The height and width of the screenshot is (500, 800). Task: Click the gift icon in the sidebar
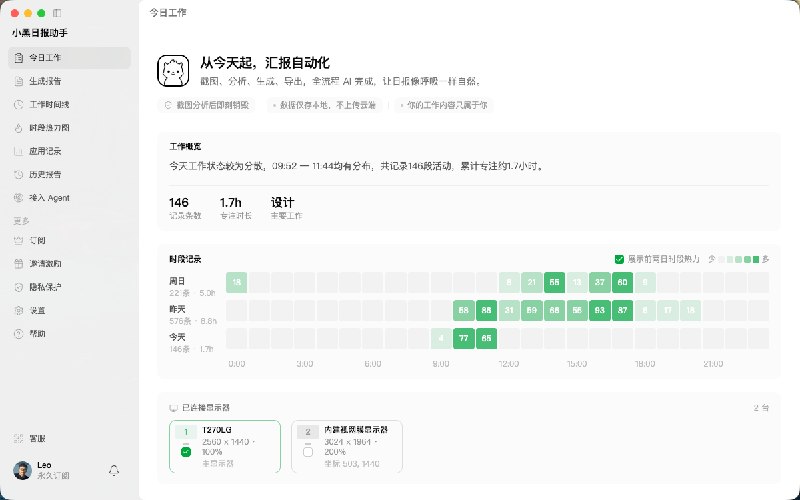pyautogui.click(x=19, y=264)
